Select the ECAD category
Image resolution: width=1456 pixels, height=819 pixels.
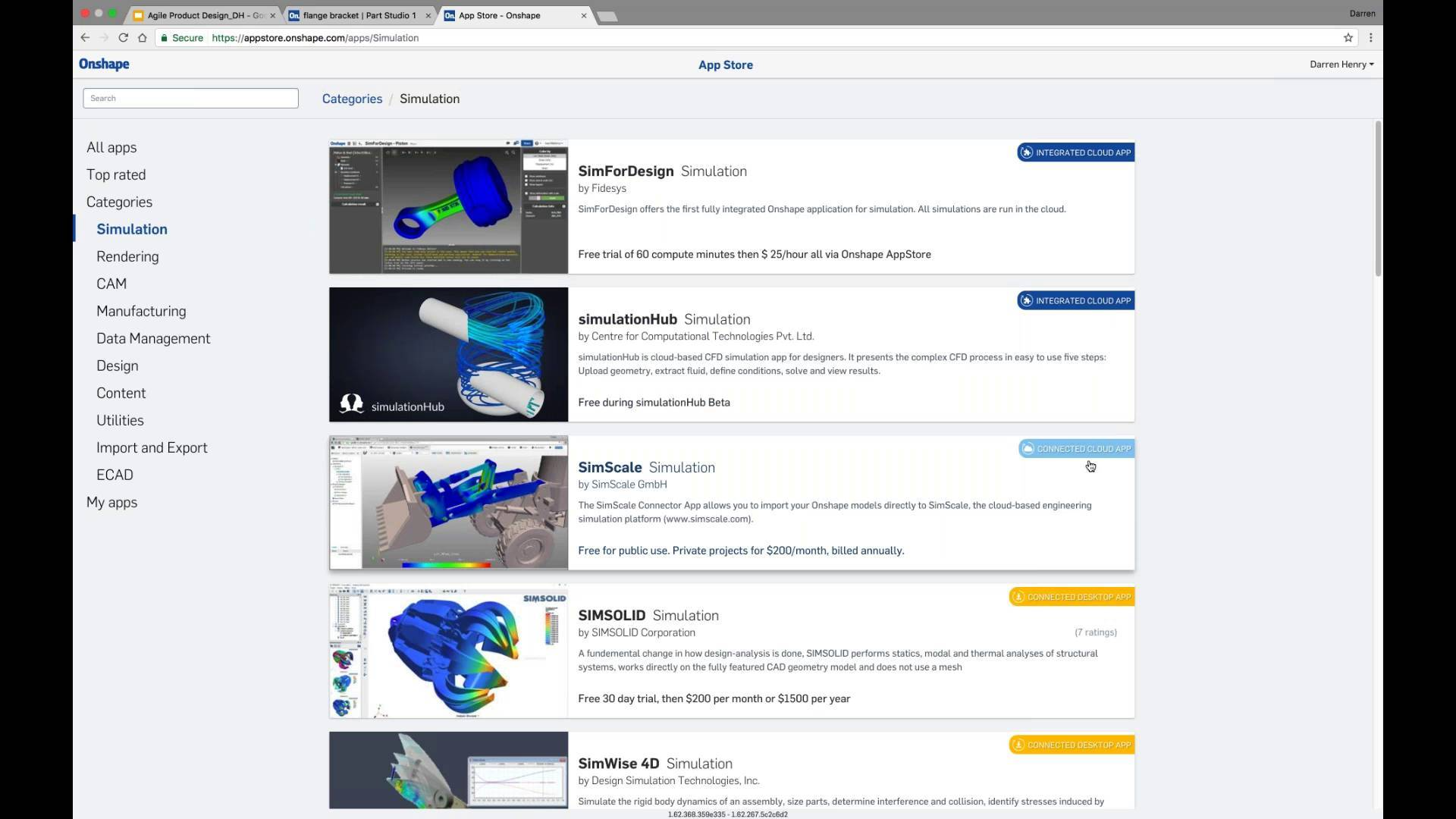[115, 475]
